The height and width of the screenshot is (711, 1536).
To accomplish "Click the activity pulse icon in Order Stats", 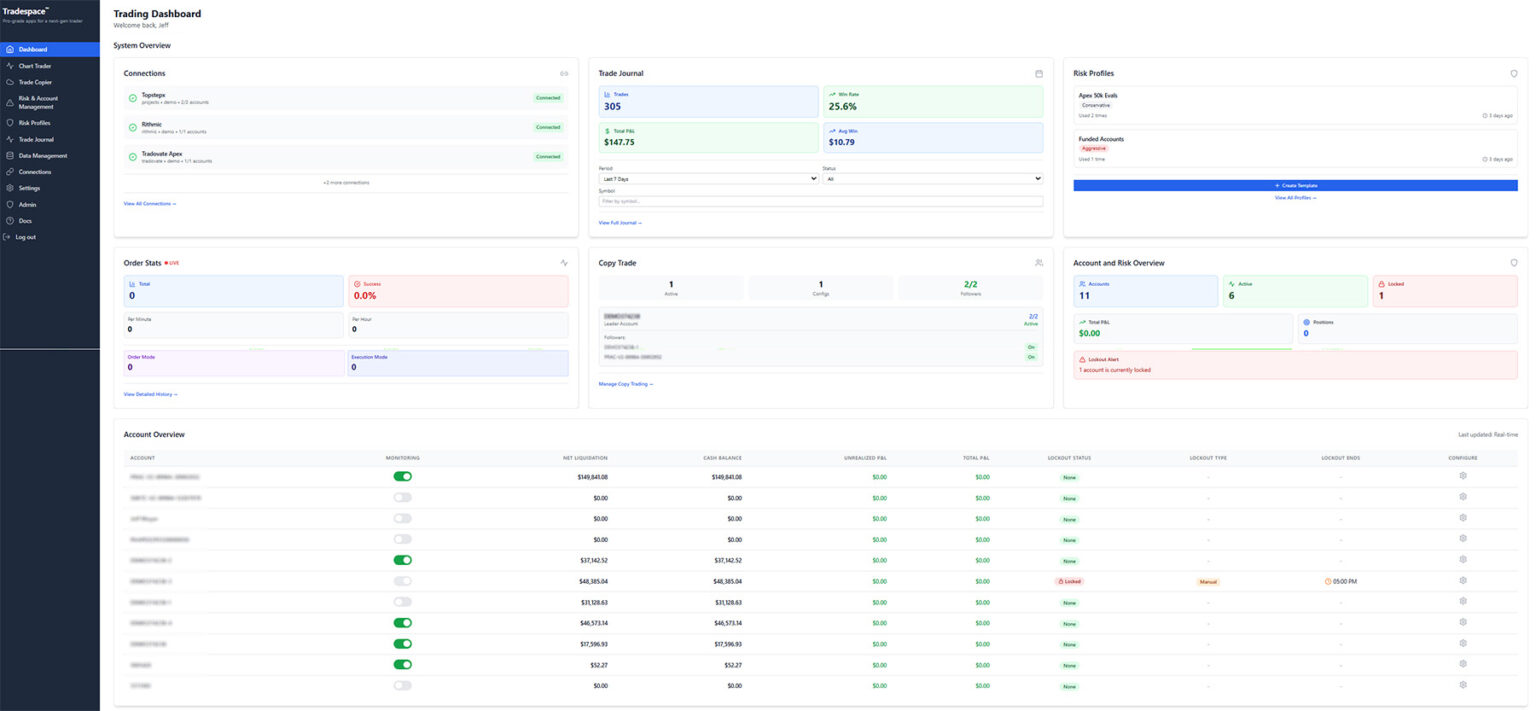I will click(x=564, y=263).
